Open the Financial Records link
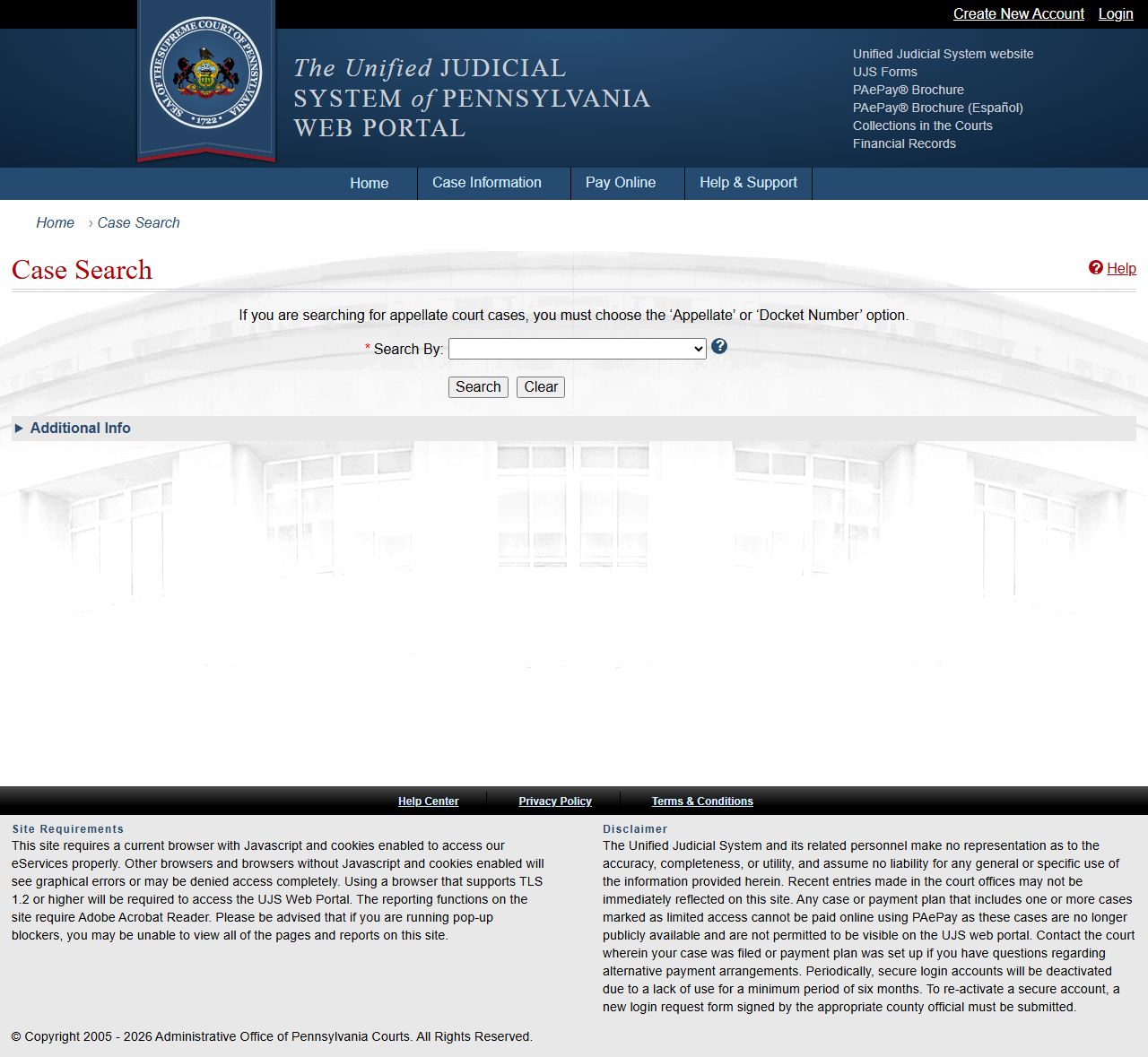Screen dimensions: 1148x1057 coord(904,143)
